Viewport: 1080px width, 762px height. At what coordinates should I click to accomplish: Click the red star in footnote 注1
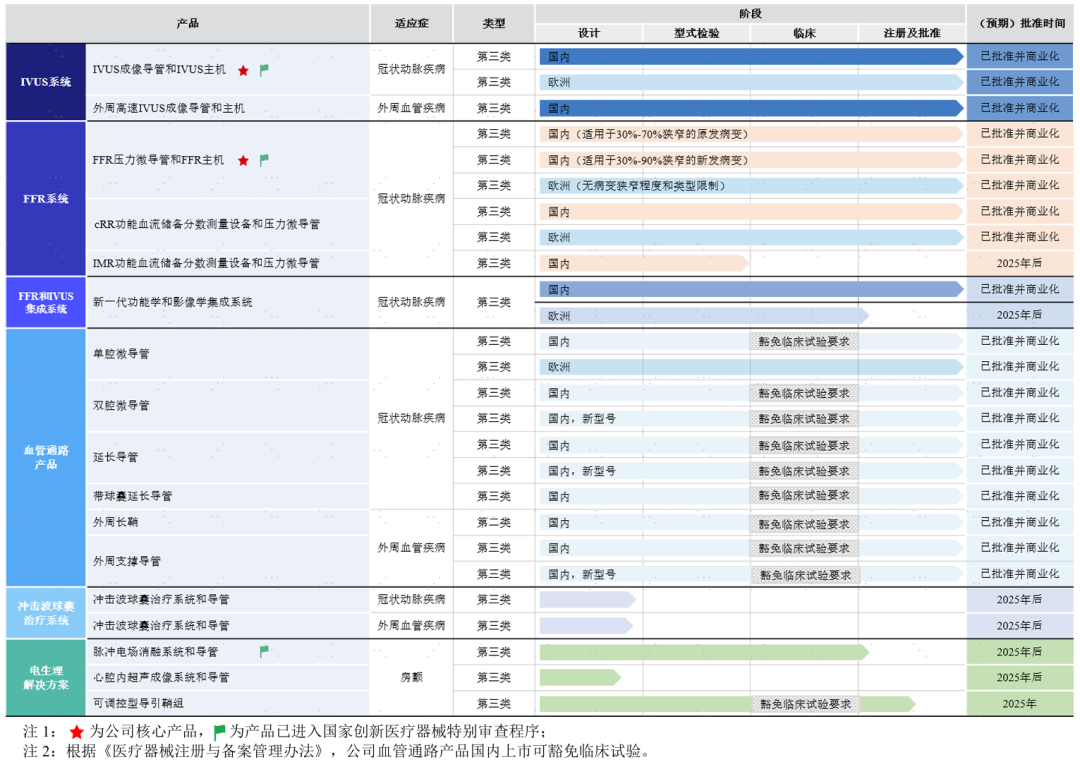pyautogui.click(x=76, y=732)
